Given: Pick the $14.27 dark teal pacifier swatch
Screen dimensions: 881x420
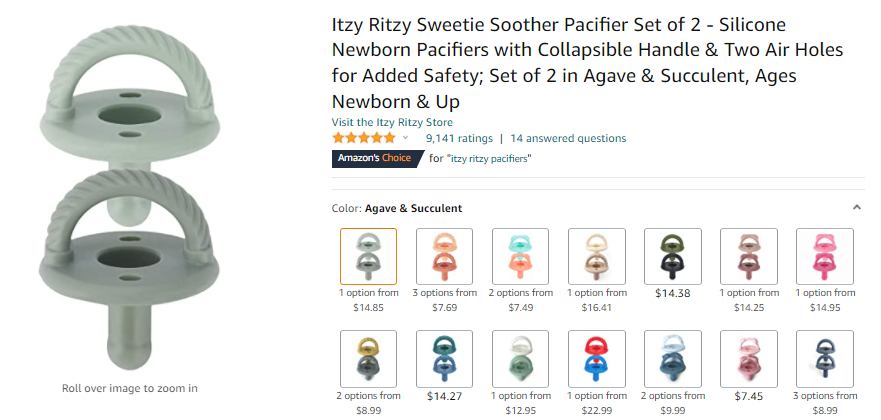Looking at the screenshot, I should [444, 358].
